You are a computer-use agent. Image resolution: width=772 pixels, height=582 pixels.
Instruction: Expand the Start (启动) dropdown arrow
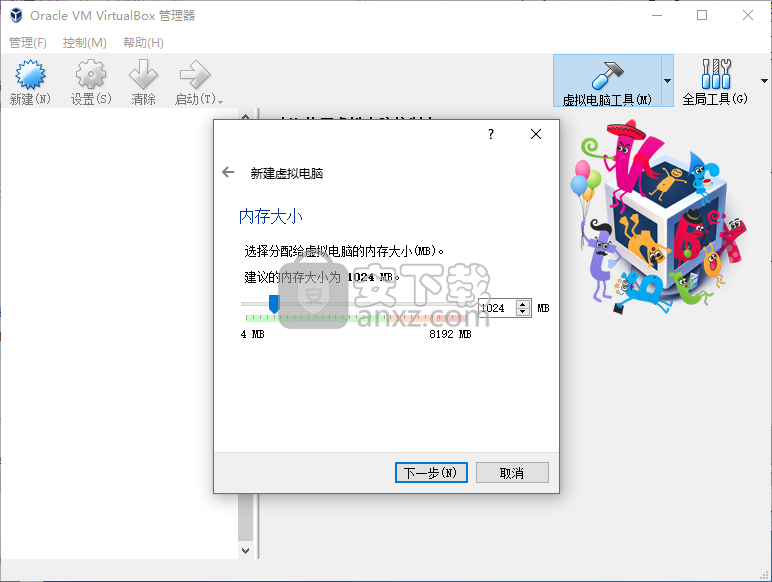click(221, 101)
